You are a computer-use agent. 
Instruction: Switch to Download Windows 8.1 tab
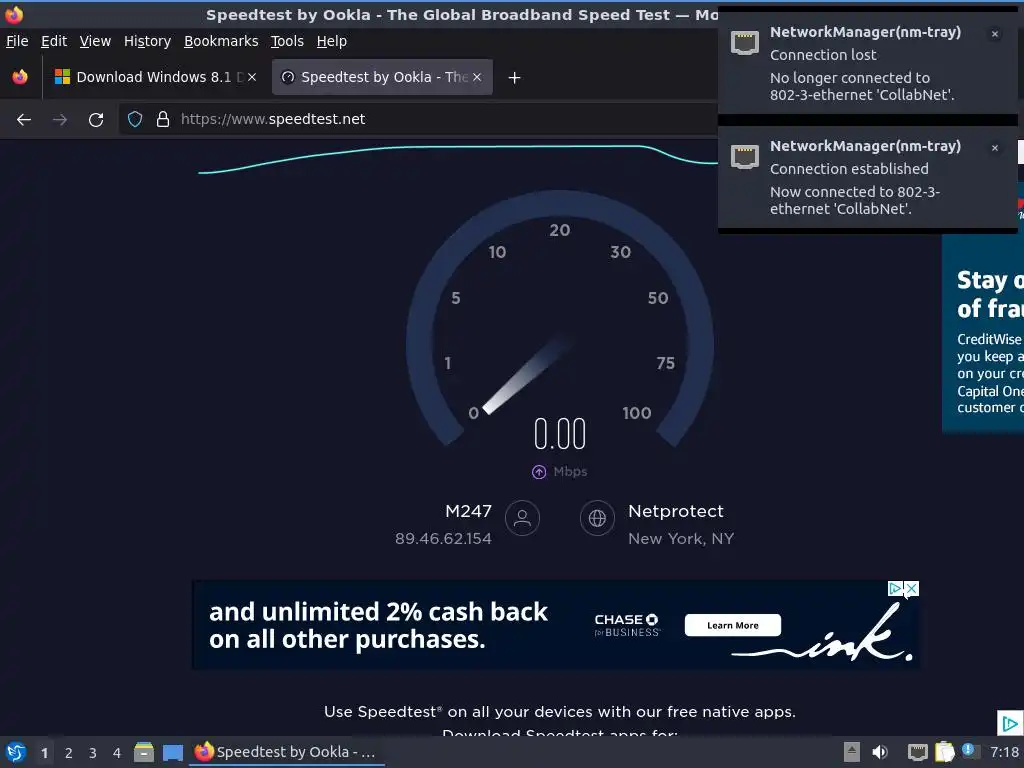[154, 77]
